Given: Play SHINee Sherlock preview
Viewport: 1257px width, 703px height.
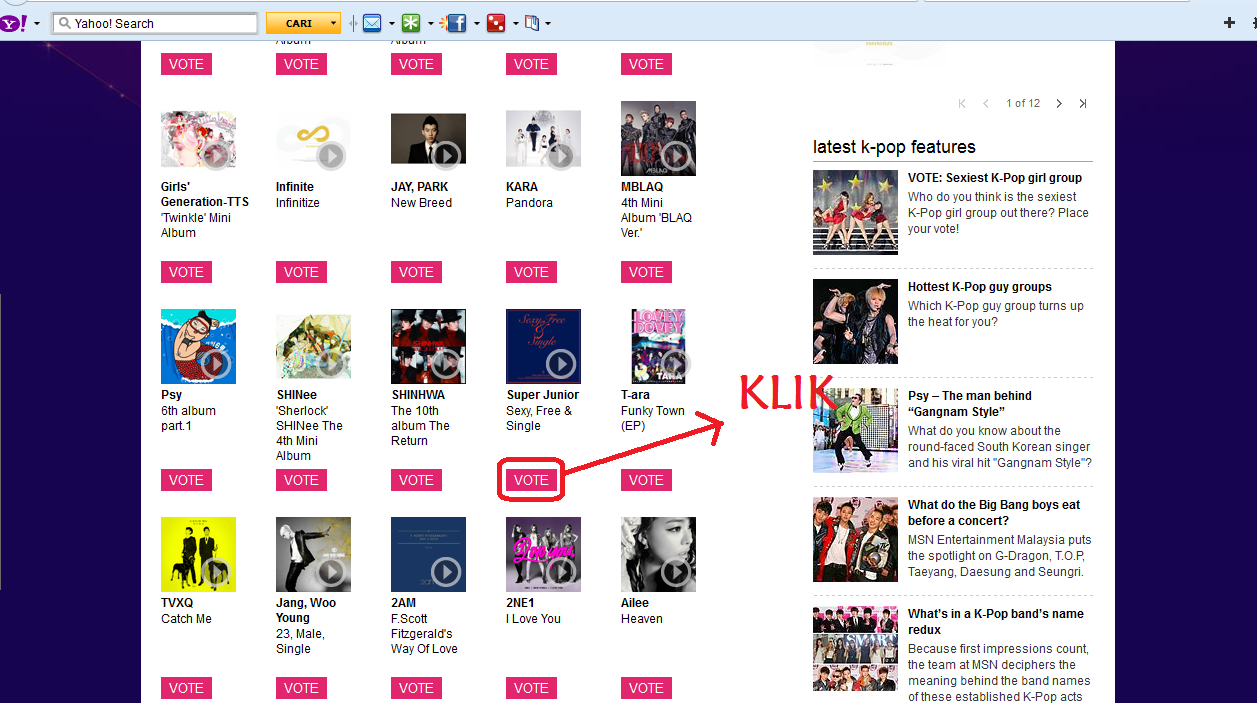Looking at the screenshot, I should click(x=331, y=364).
